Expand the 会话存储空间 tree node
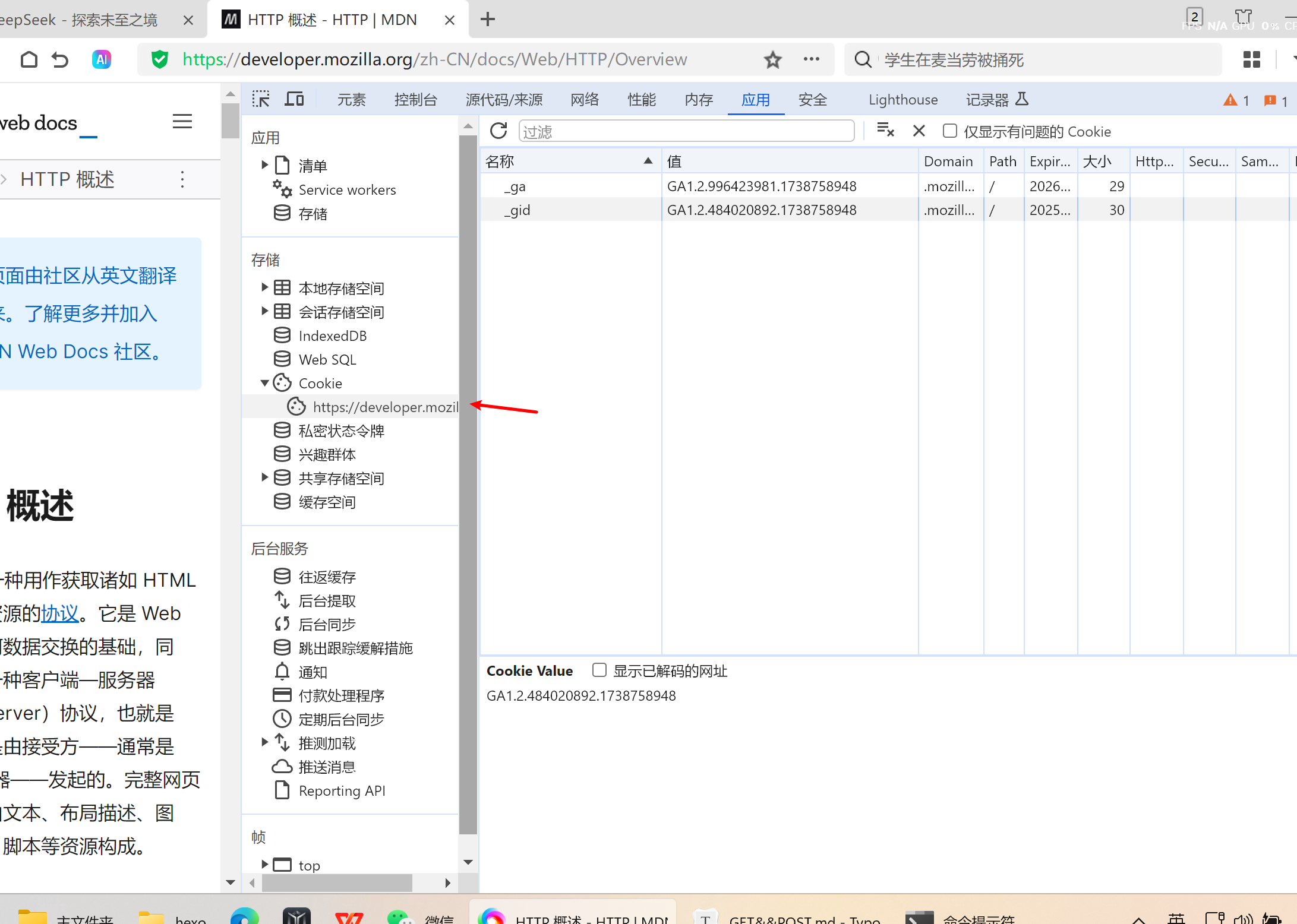The height and width of the screenshot is (924, 1297). pyautogui.click(x=265, y=312)
